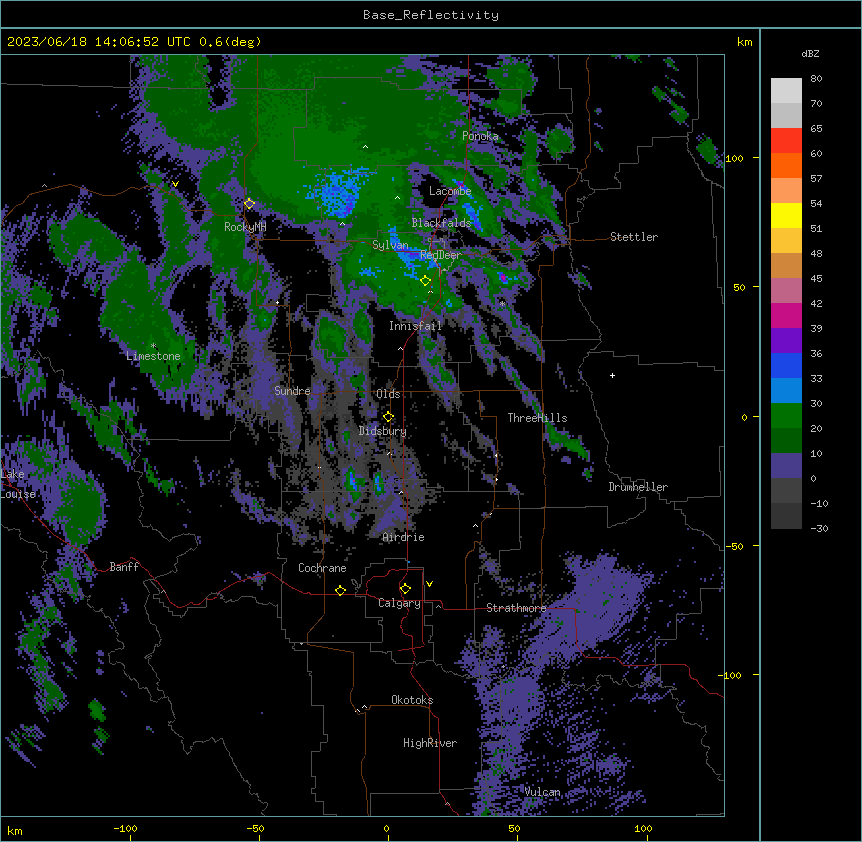
Task: Select the Blackfalds city label
Action: pos(441,223)
